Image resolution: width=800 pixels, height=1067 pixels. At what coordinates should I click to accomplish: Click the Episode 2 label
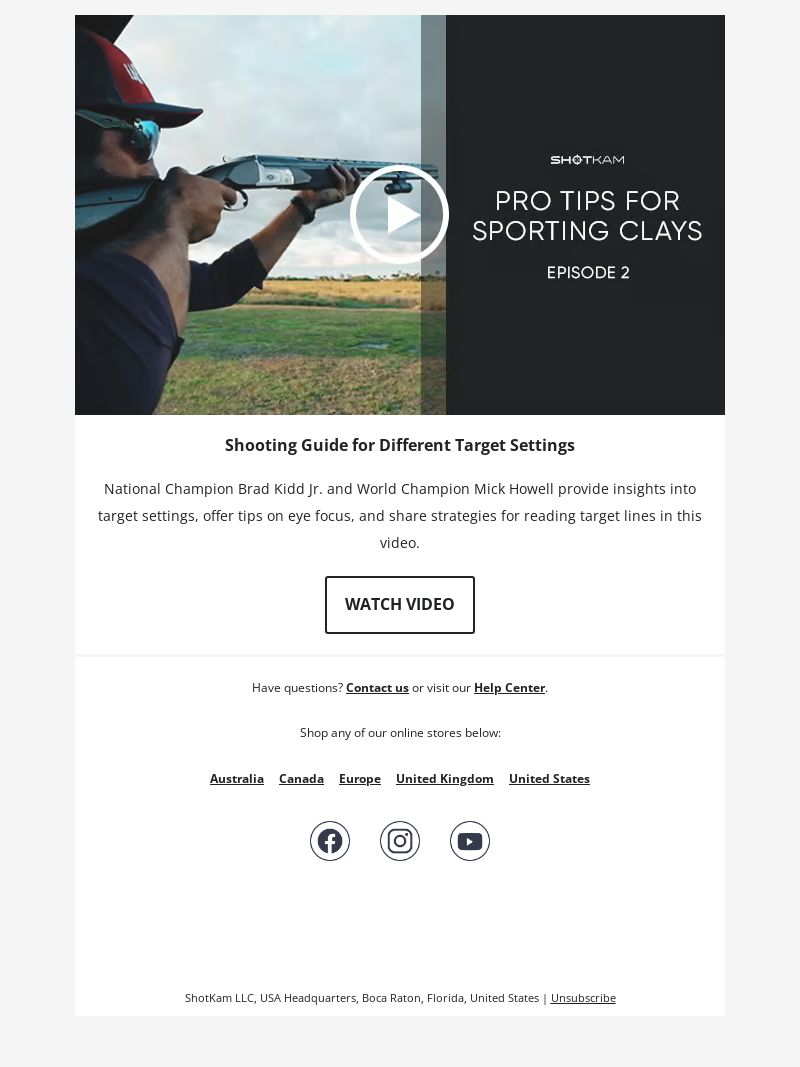[588, 273]
